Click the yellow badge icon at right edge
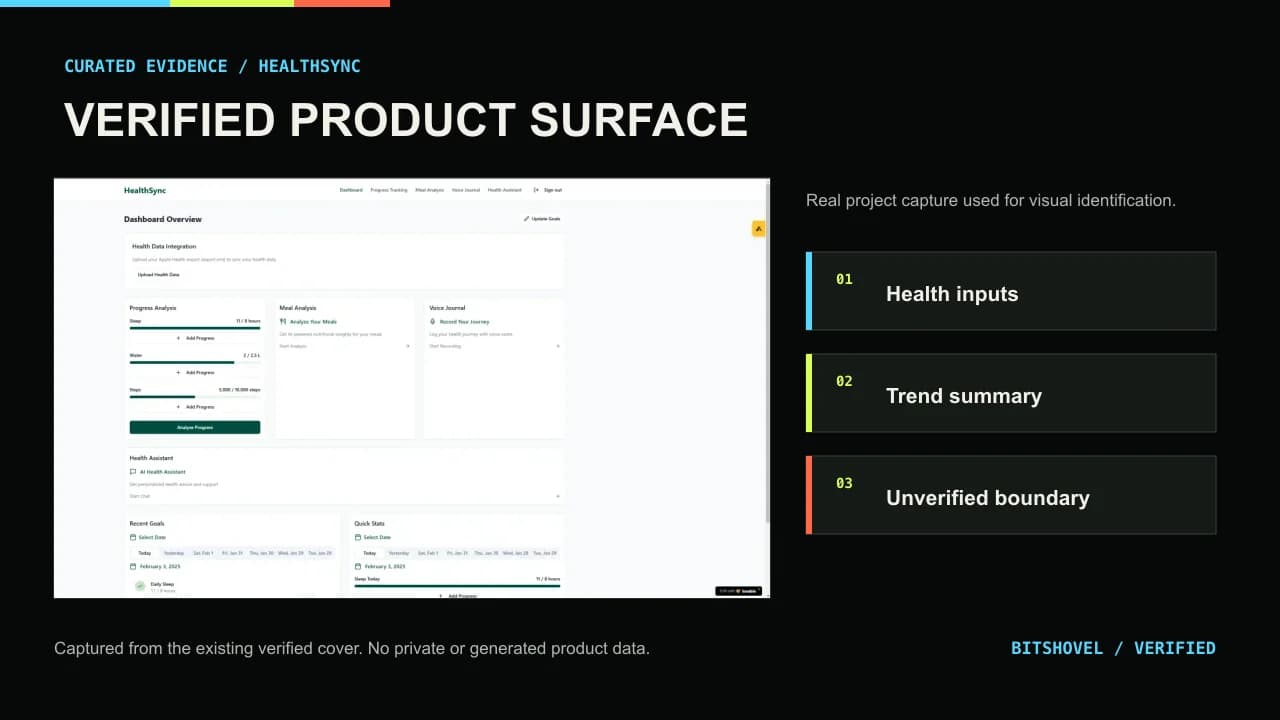The width and height of the screenshot is (1280, 720). pyautogui.click(x=758, y=228)
